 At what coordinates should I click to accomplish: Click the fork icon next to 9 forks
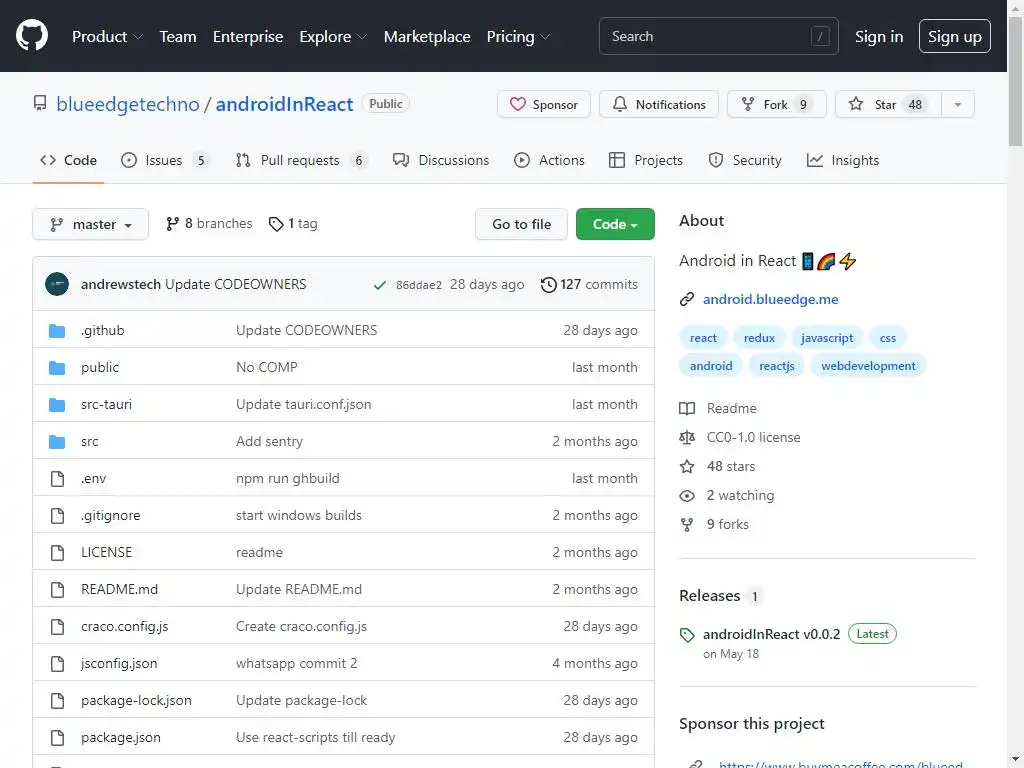[x=687, y=524]
